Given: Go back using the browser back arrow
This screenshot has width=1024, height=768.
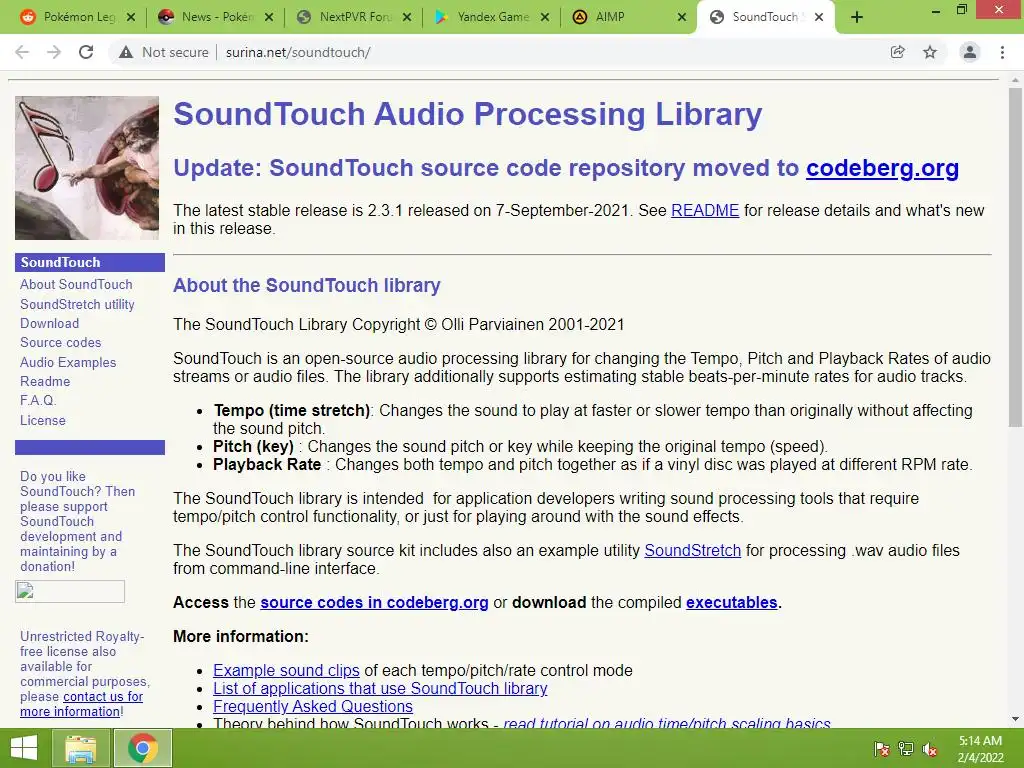Looking at the screenshot, I should tap(22, 52).
